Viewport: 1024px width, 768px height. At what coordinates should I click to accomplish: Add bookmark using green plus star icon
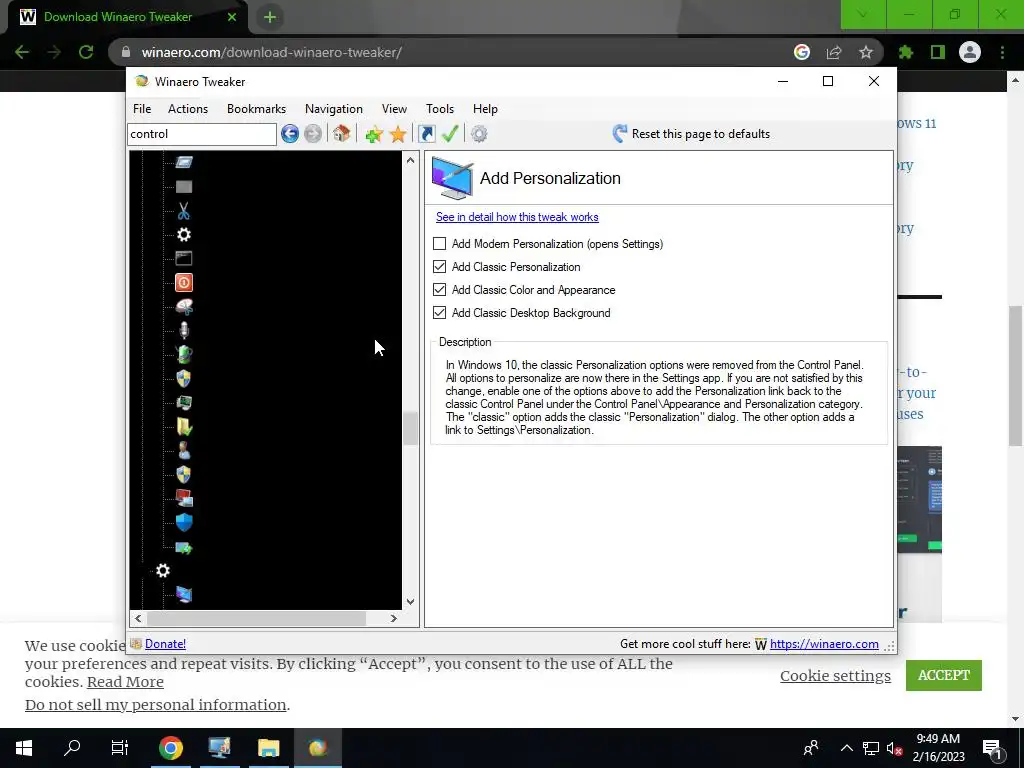tap(374, 134)
